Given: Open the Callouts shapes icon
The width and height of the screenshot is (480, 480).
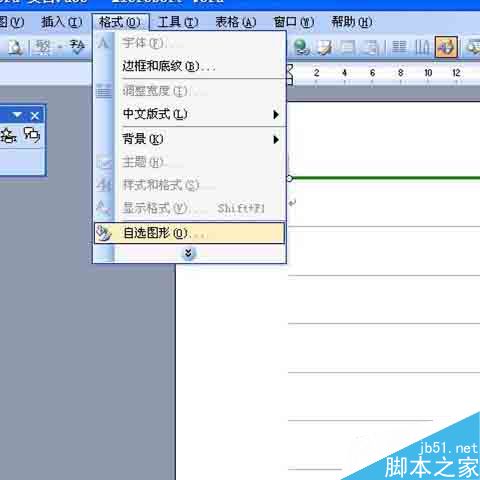Looking at the screenshot, I should click(32, 135).
